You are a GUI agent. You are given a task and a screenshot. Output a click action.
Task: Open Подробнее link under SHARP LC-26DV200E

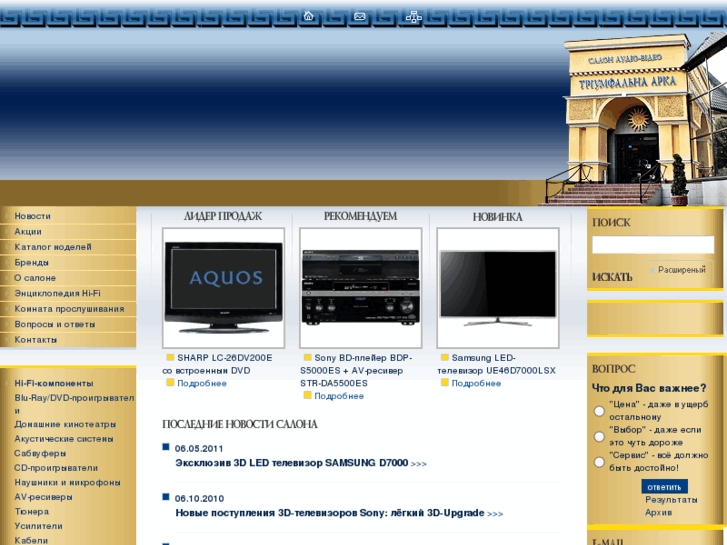click(x=202, y=383)
